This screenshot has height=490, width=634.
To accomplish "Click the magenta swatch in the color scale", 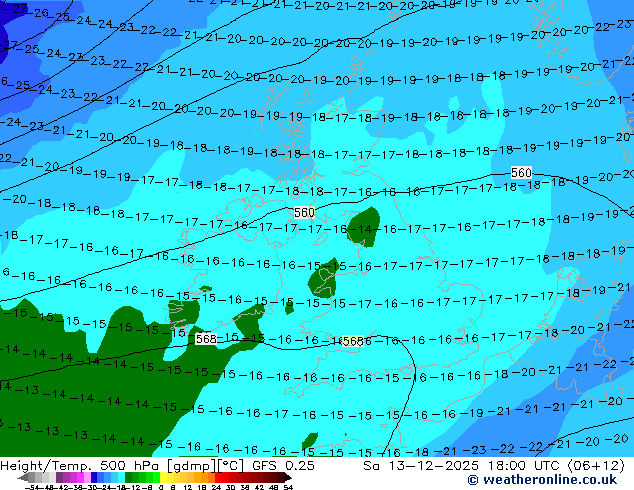I will 80,477.
